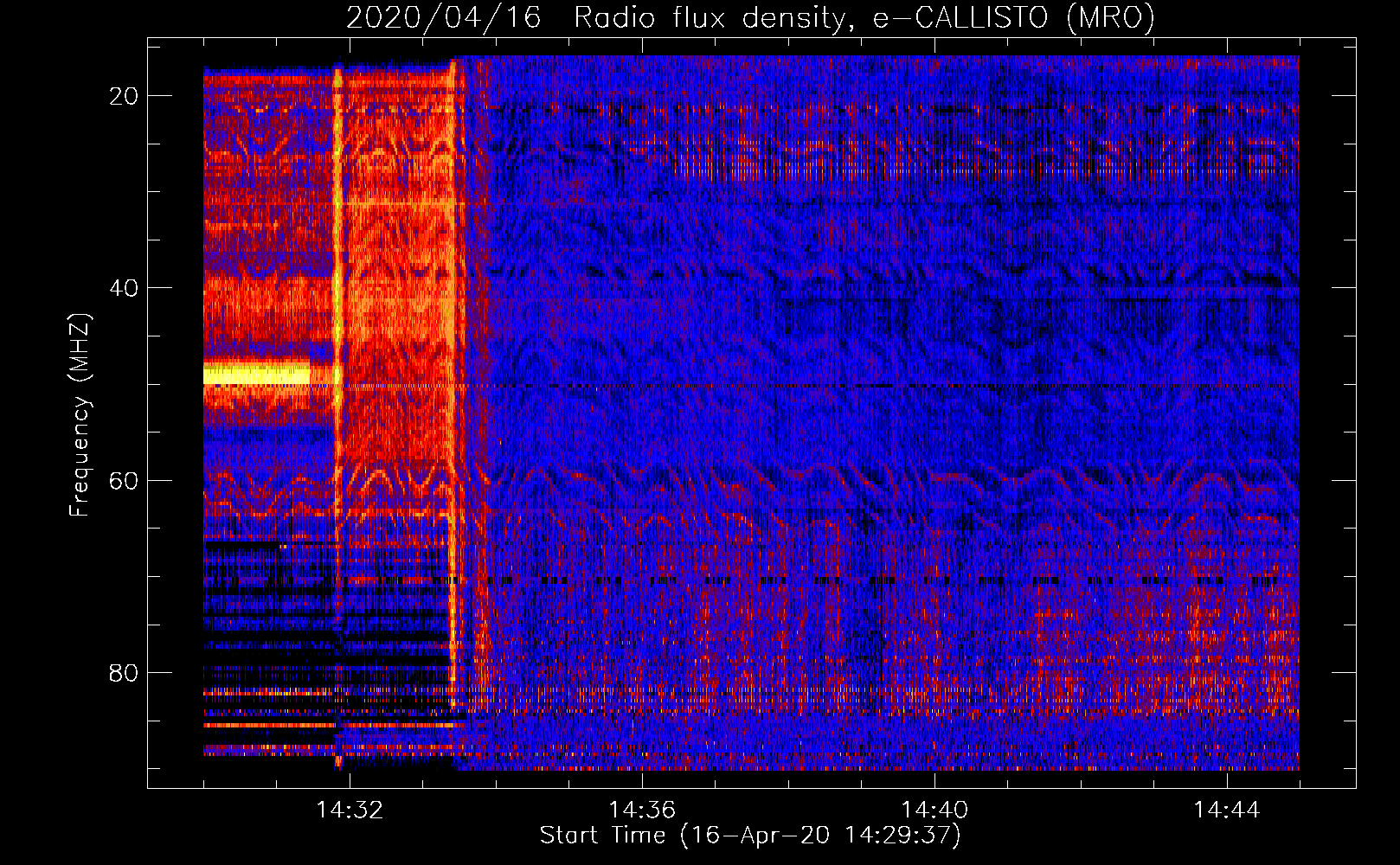Click the 14:32 time tick label
1400x865 pixels.
[350, 811]
